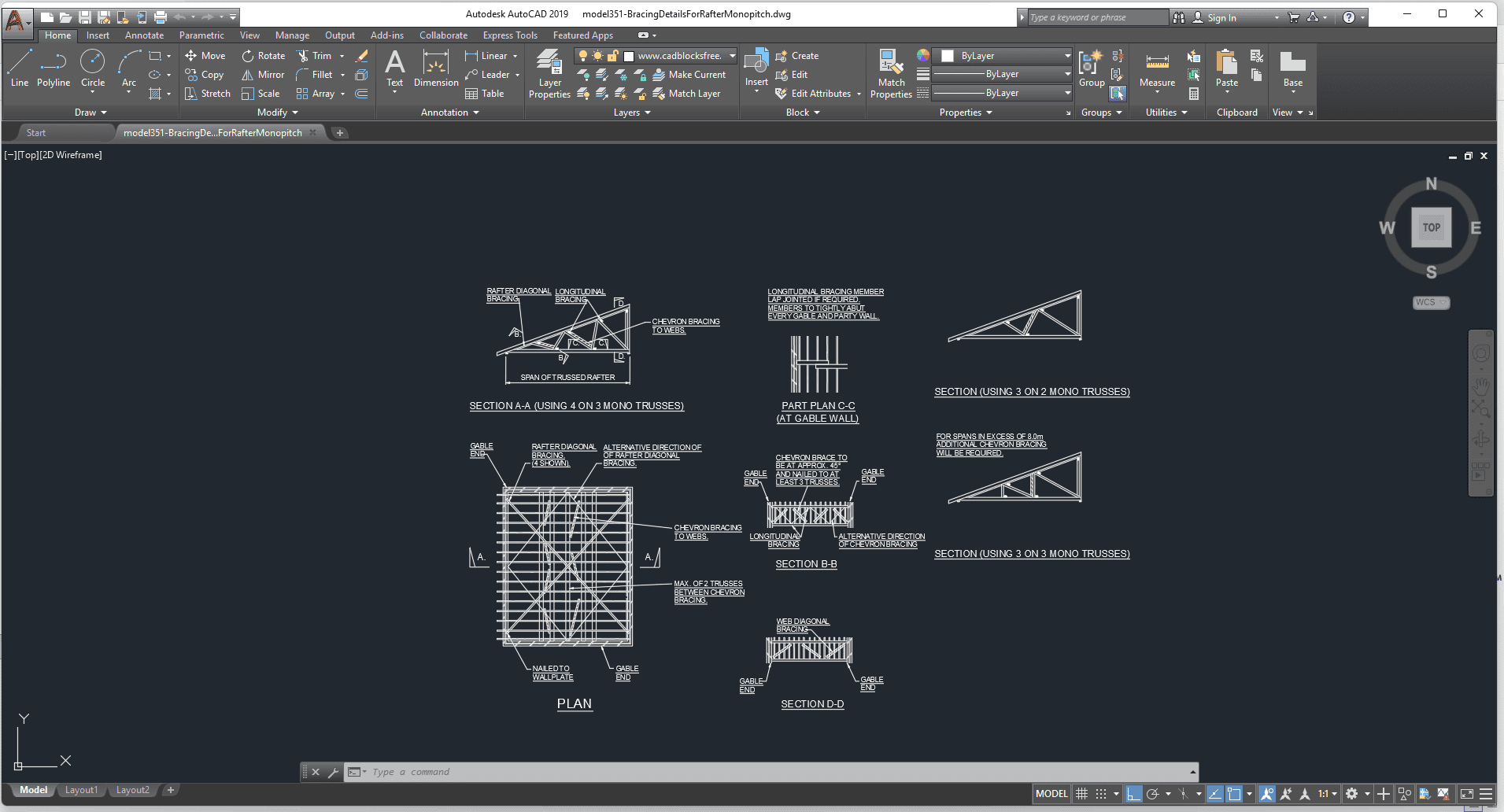
Task: Switch to the Annotate ribbon tab
Action: 144,35
